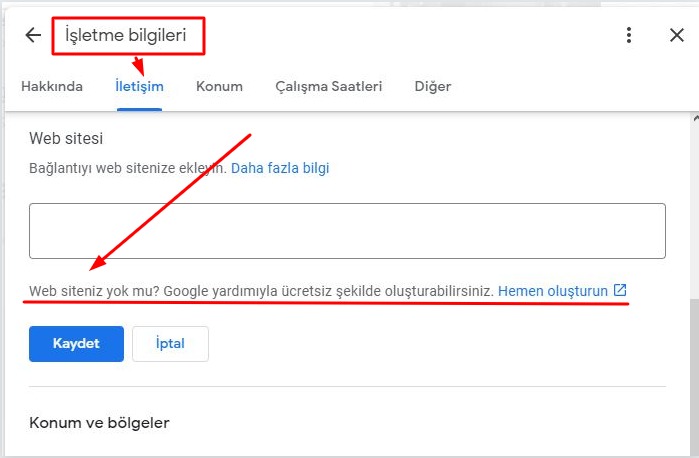
Task: Click the external link icon after Hemen oluşturun
Action: (620, 290)
